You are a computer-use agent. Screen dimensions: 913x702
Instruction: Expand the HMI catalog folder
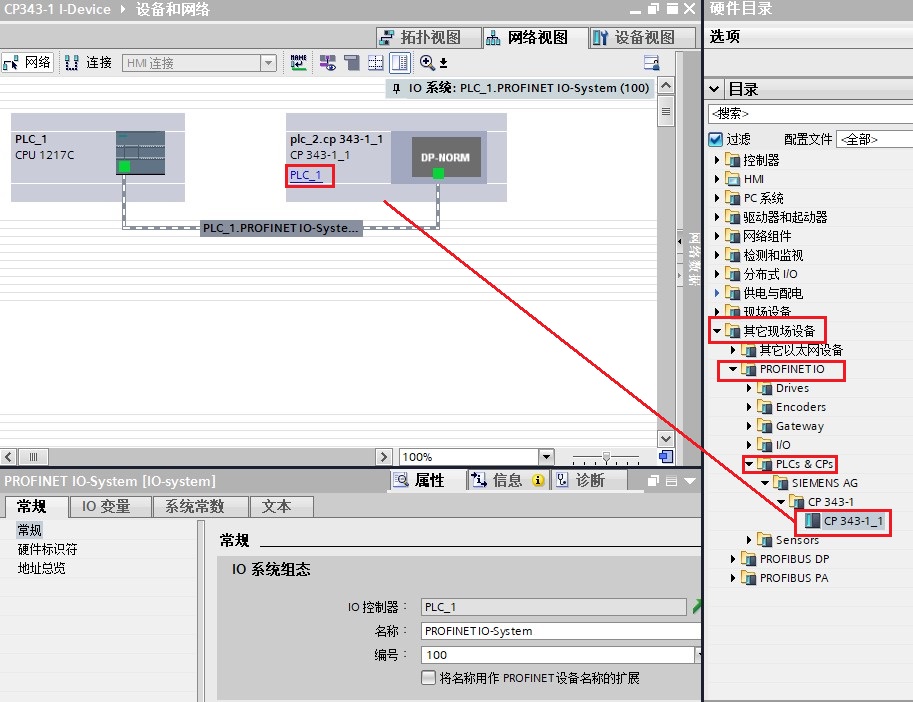click(717, 179)
